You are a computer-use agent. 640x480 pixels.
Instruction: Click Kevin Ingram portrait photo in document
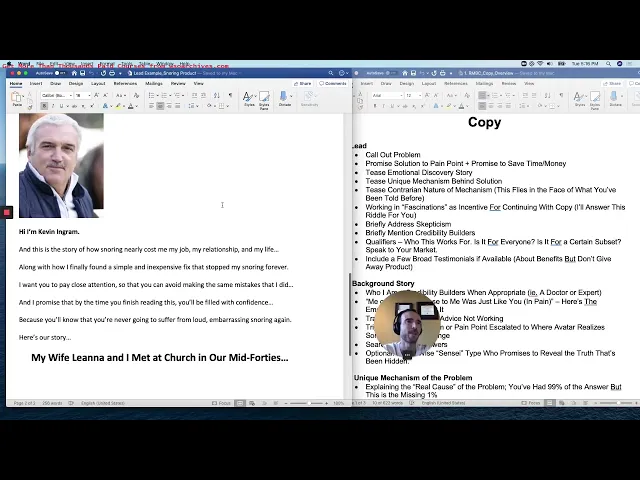click(61, 165)
